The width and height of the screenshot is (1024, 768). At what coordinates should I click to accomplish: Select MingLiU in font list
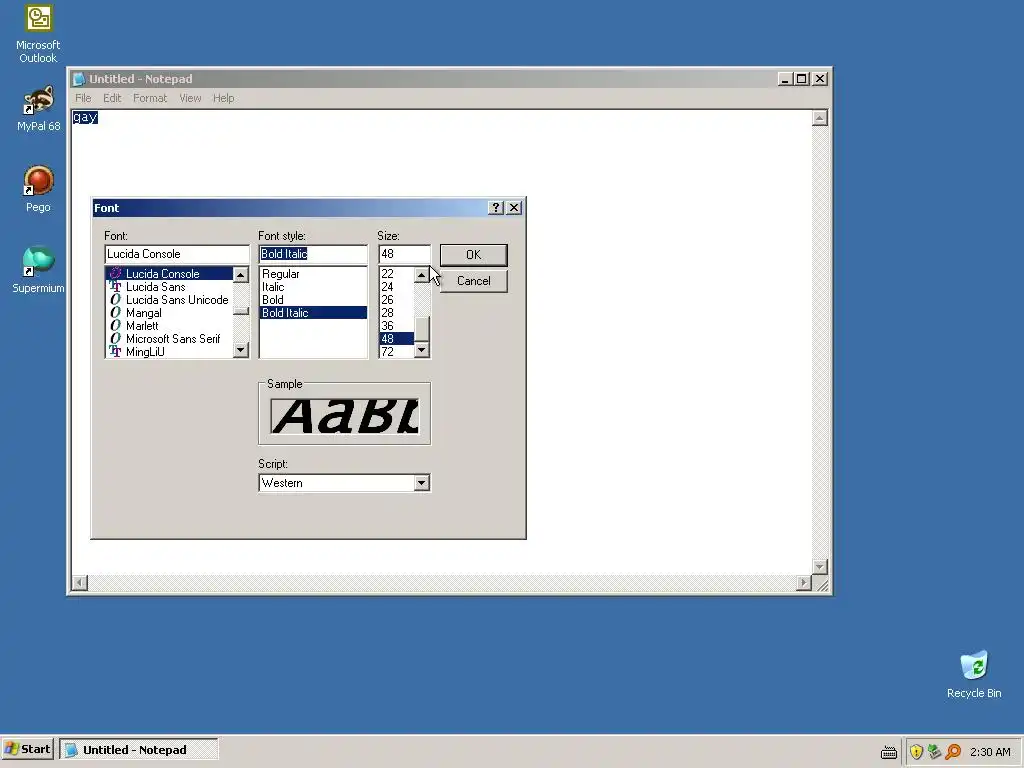tap(168, 351)
